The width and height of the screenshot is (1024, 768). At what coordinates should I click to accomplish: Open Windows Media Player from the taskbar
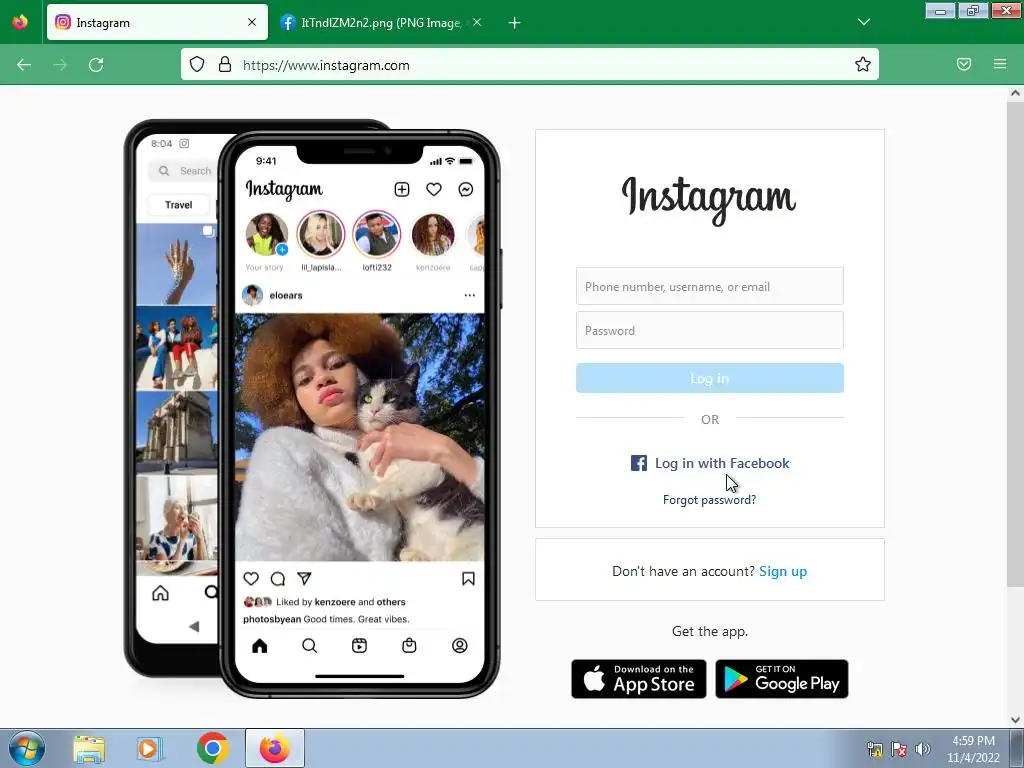click(150, 748)
